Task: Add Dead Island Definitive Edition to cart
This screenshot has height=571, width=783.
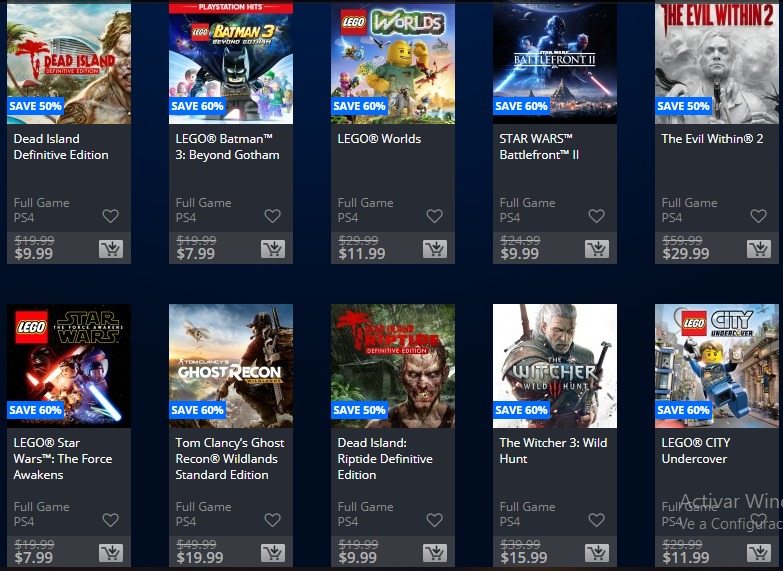Action: click(x=111, y=249)
